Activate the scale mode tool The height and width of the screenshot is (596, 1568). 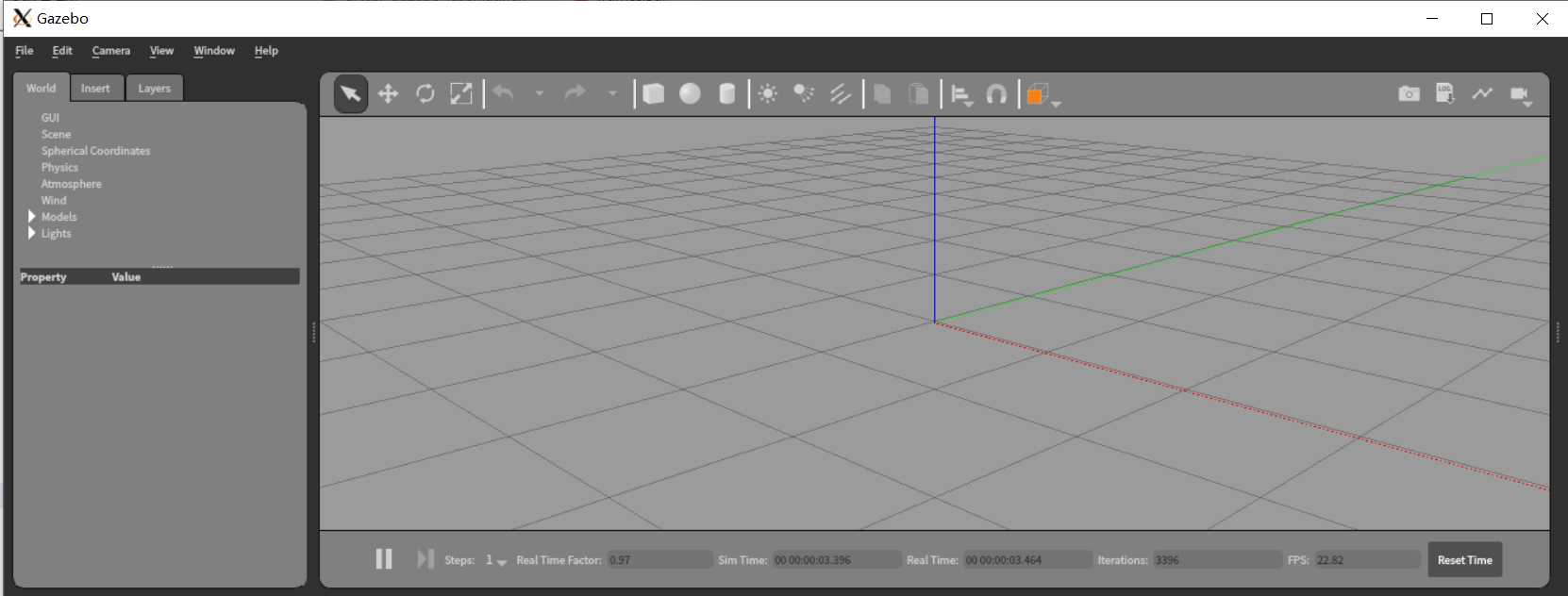click(461, 93)
